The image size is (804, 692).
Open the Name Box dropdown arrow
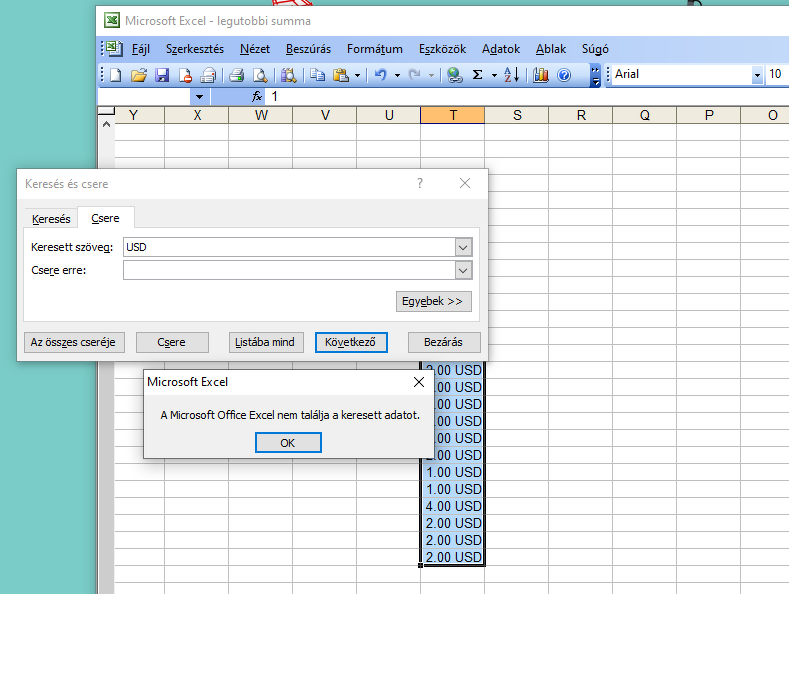point(199,96)
